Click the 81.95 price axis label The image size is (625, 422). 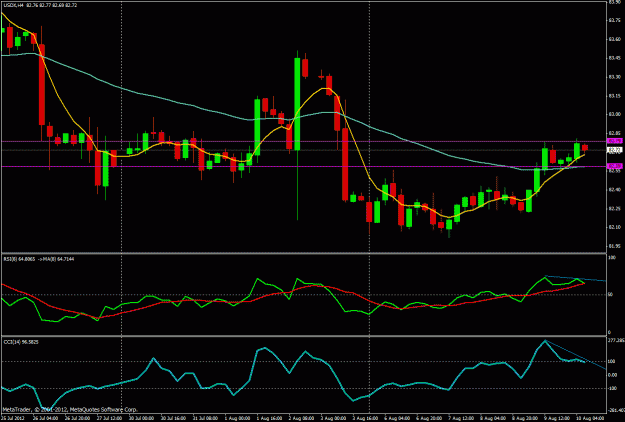click(614, 246)
